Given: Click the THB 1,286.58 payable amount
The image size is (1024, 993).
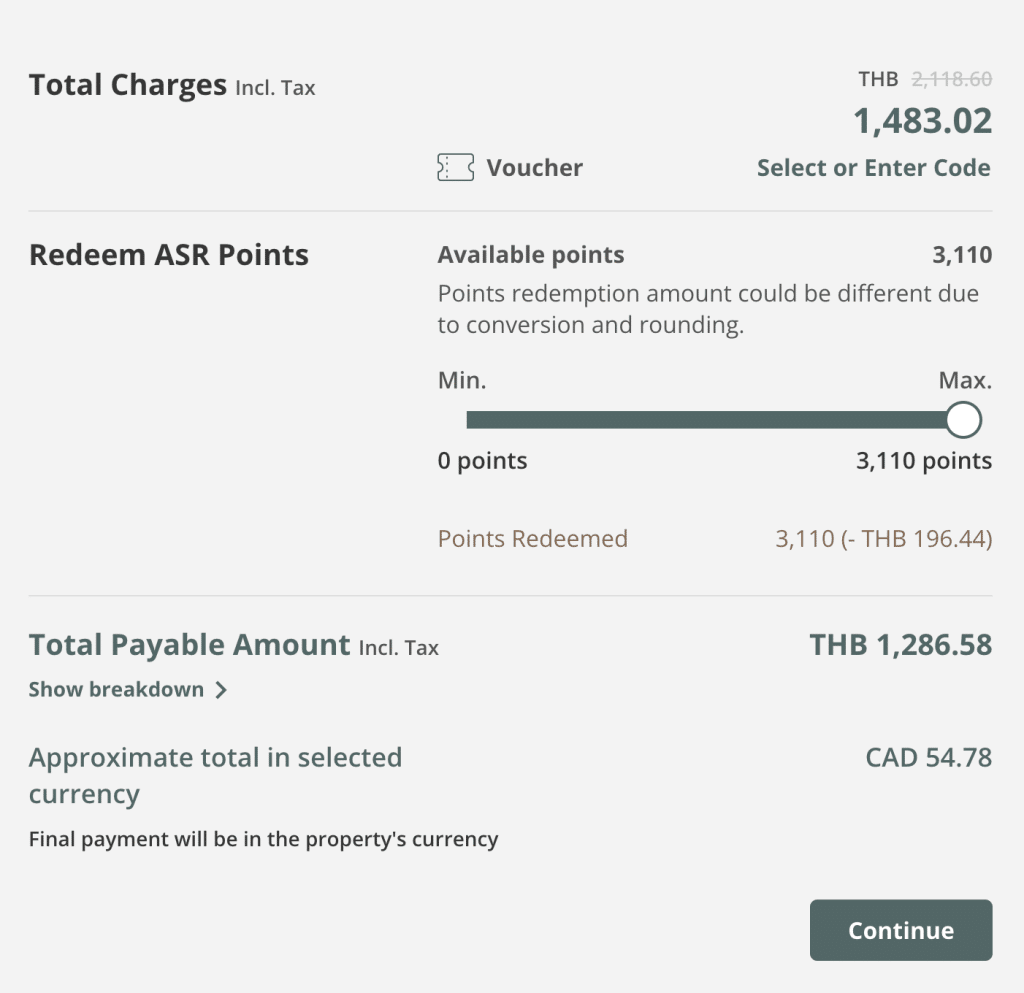Looking at the screenshot, I should [x=900, y=645].
